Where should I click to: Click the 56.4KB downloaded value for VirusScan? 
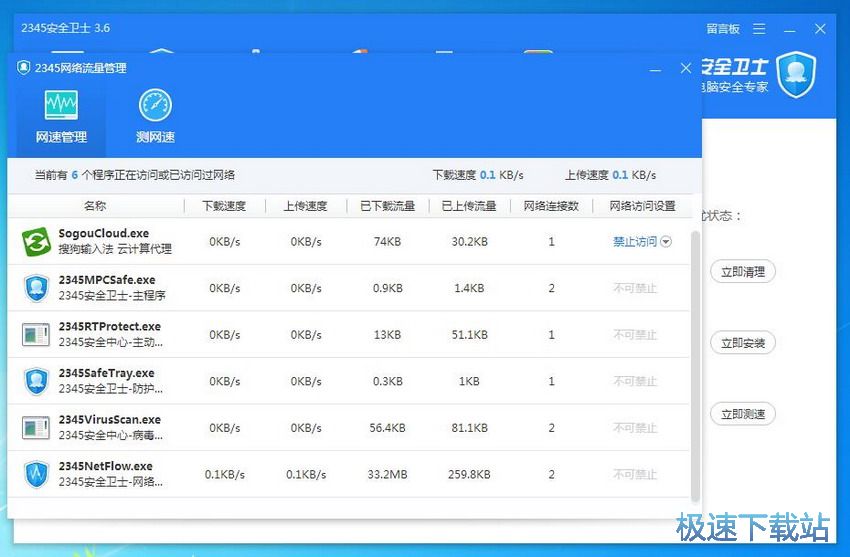pyautogui.click(x=387, y=428)
